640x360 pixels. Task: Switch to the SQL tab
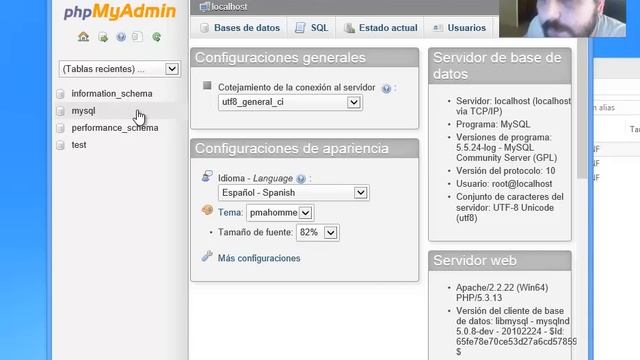[311, 28]
